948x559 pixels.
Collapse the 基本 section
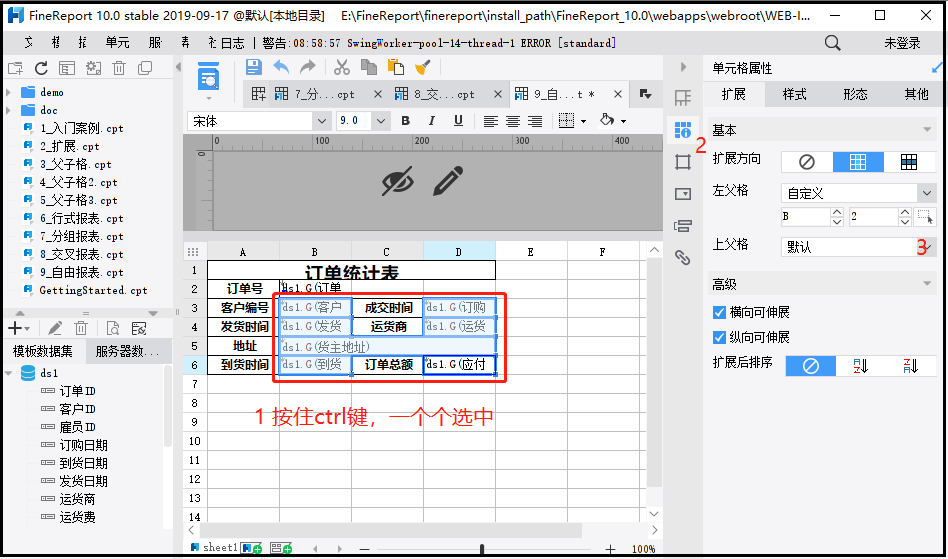(927, 130)
